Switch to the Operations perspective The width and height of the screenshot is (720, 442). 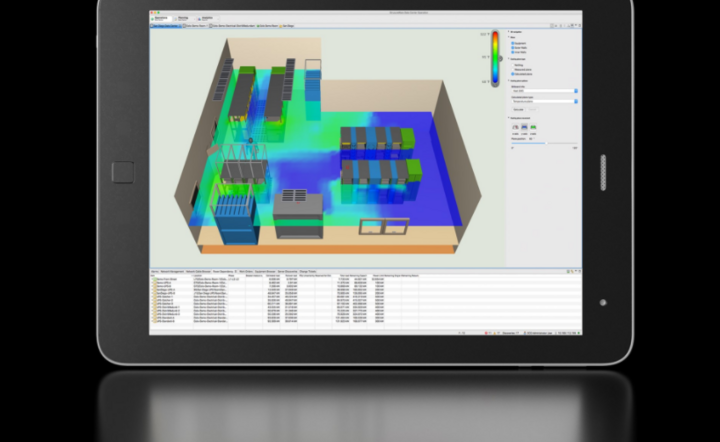pyautogui.click(x=161, y=18)
